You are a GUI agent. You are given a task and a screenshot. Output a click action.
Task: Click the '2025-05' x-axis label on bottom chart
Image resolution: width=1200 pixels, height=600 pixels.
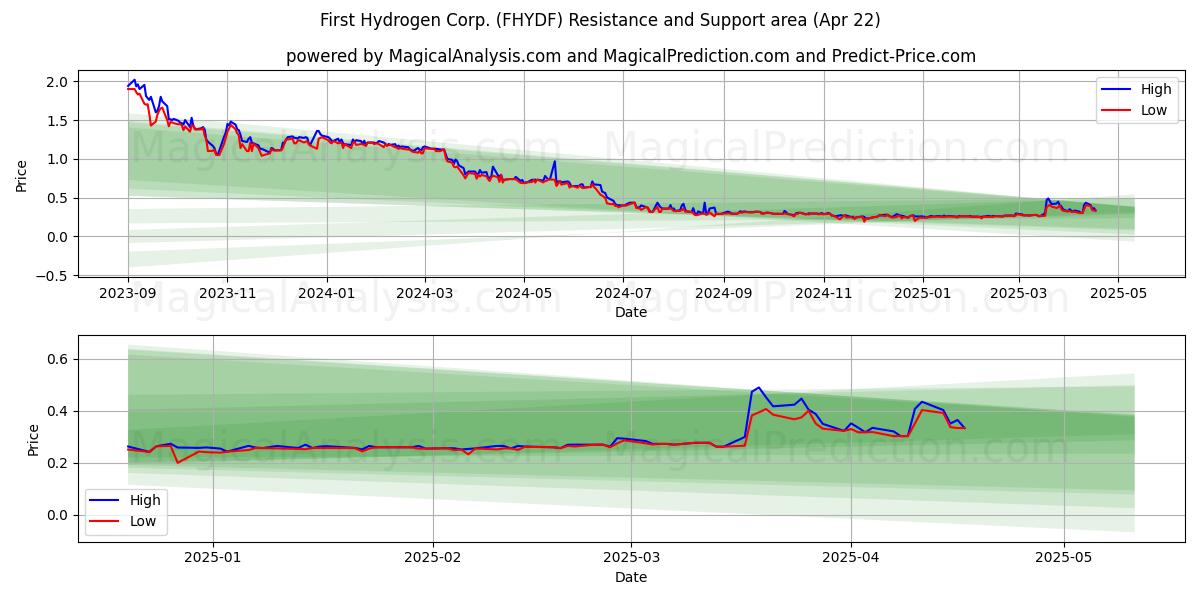[1064, 558]
